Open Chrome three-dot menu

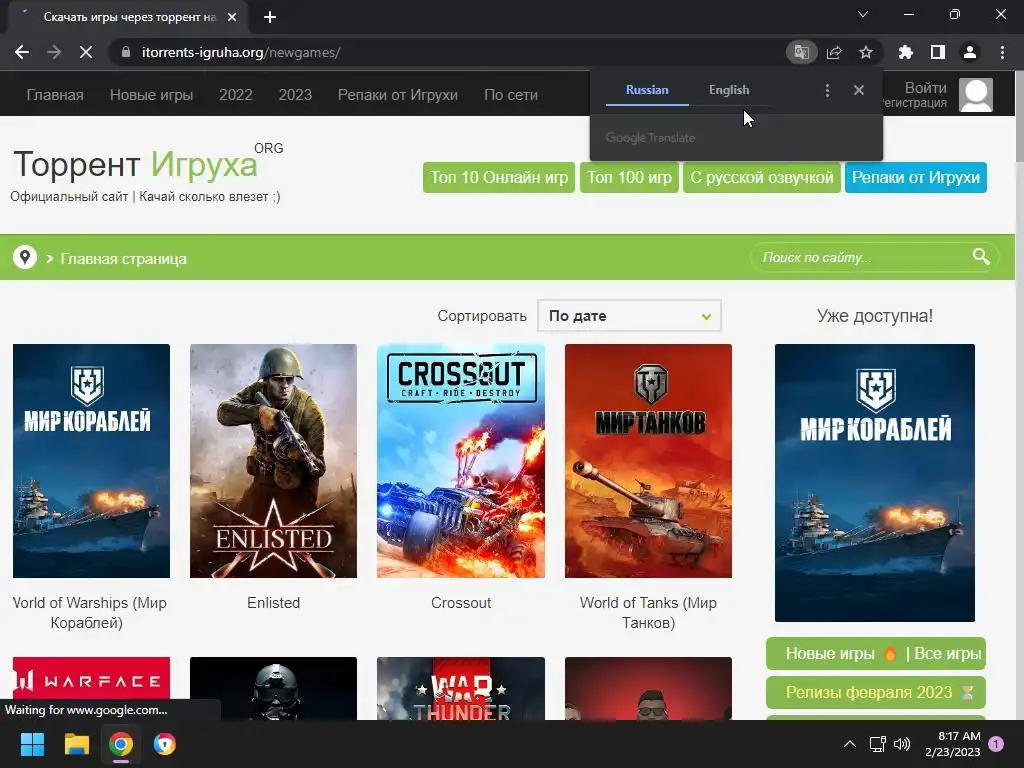pyautogui.click(x=1002, y=52)
